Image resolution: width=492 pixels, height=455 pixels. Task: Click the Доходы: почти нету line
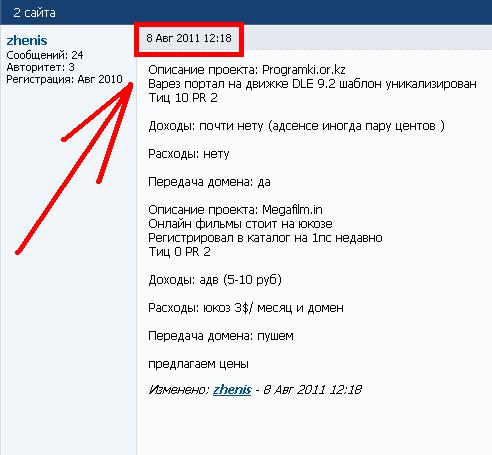tap(296, 126)
